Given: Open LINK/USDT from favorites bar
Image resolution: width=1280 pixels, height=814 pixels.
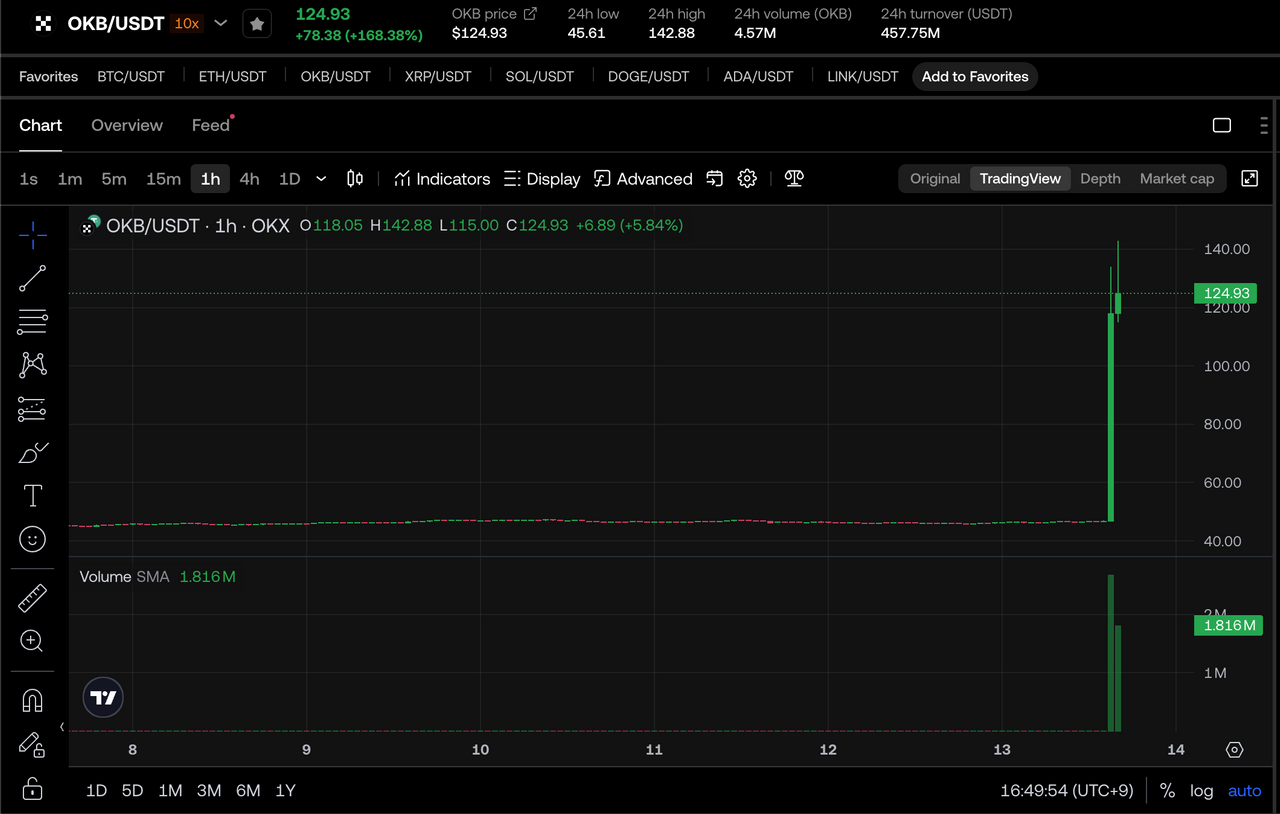Looking at the screenshot, I should tap(863, 76).
